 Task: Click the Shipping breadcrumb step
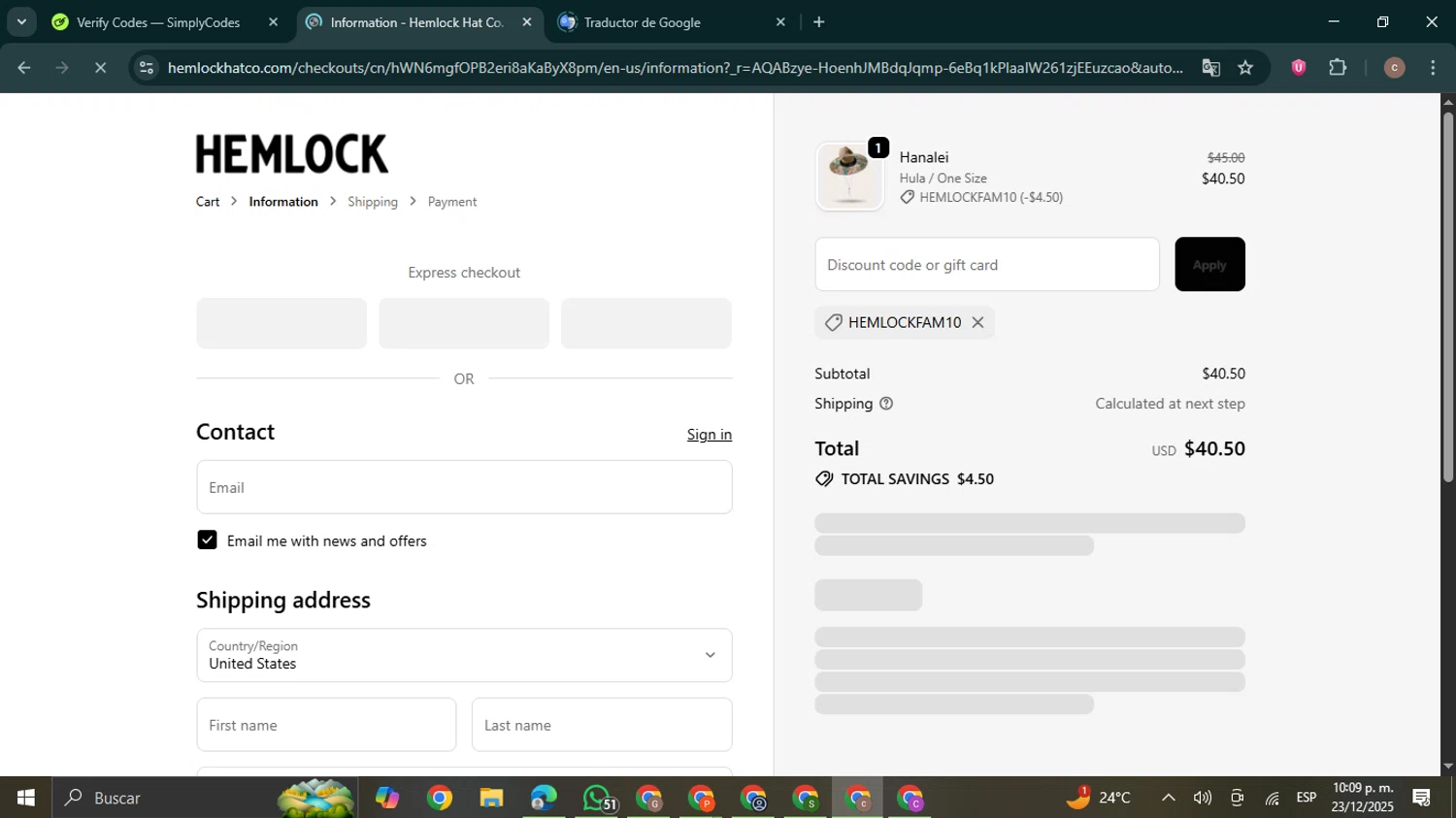pos(373,202)
